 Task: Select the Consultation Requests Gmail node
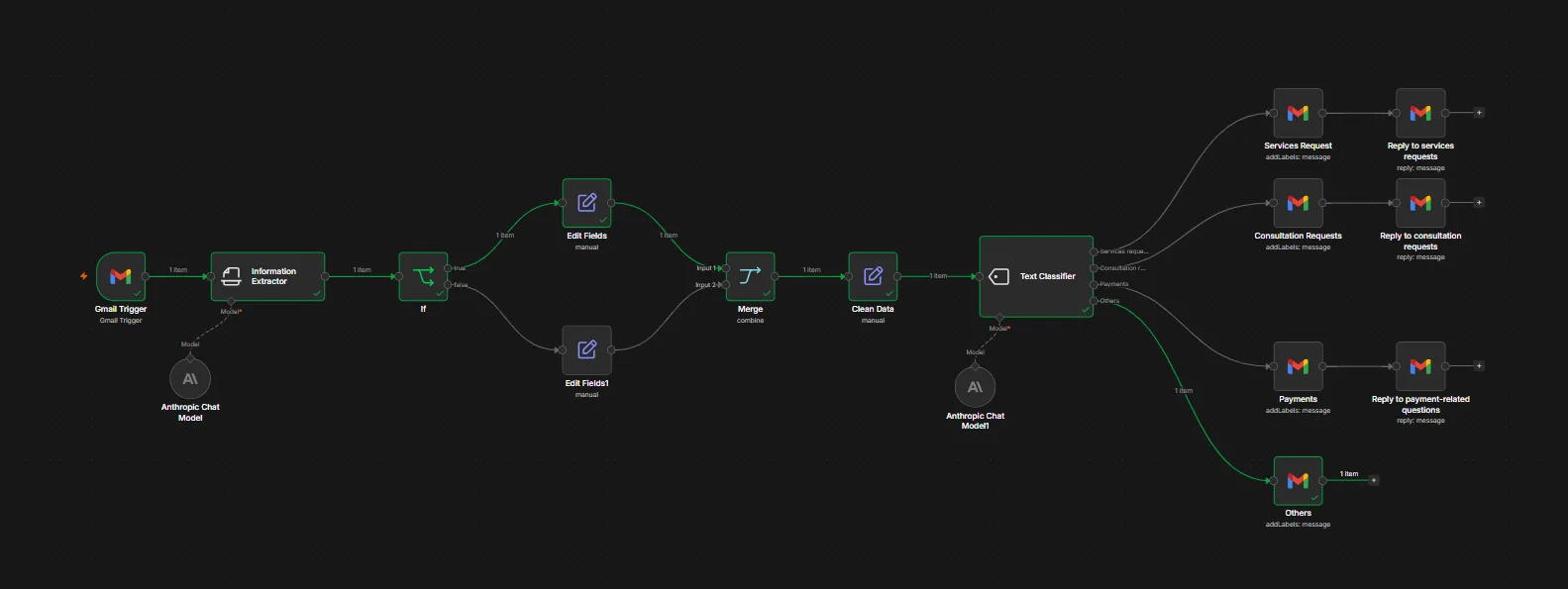point(1298,203)
